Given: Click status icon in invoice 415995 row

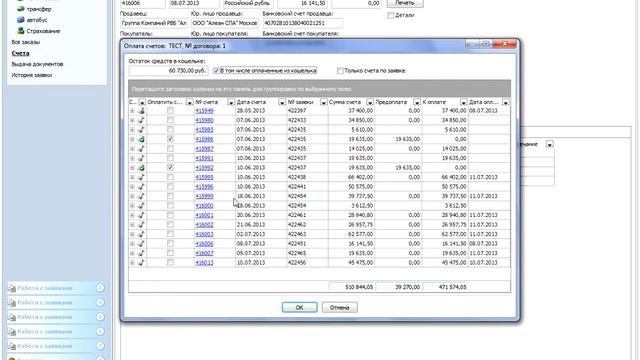Looking at the screenshot, I should pos(141,177).
